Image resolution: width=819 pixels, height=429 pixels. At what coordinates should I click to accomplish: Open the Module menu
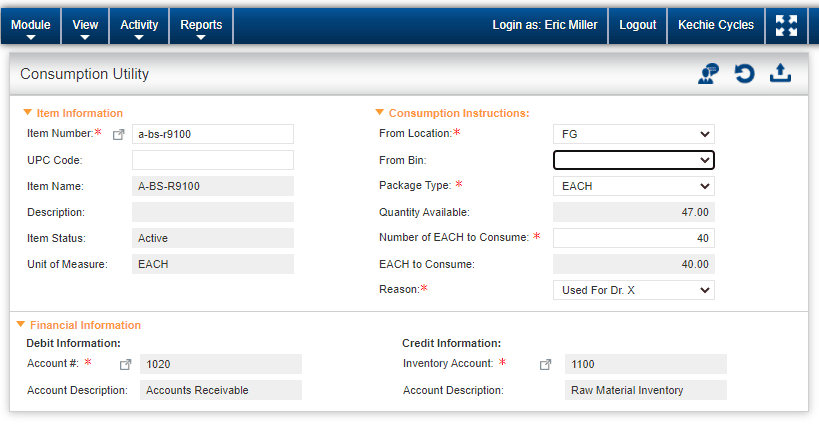[x=31, y=26]
